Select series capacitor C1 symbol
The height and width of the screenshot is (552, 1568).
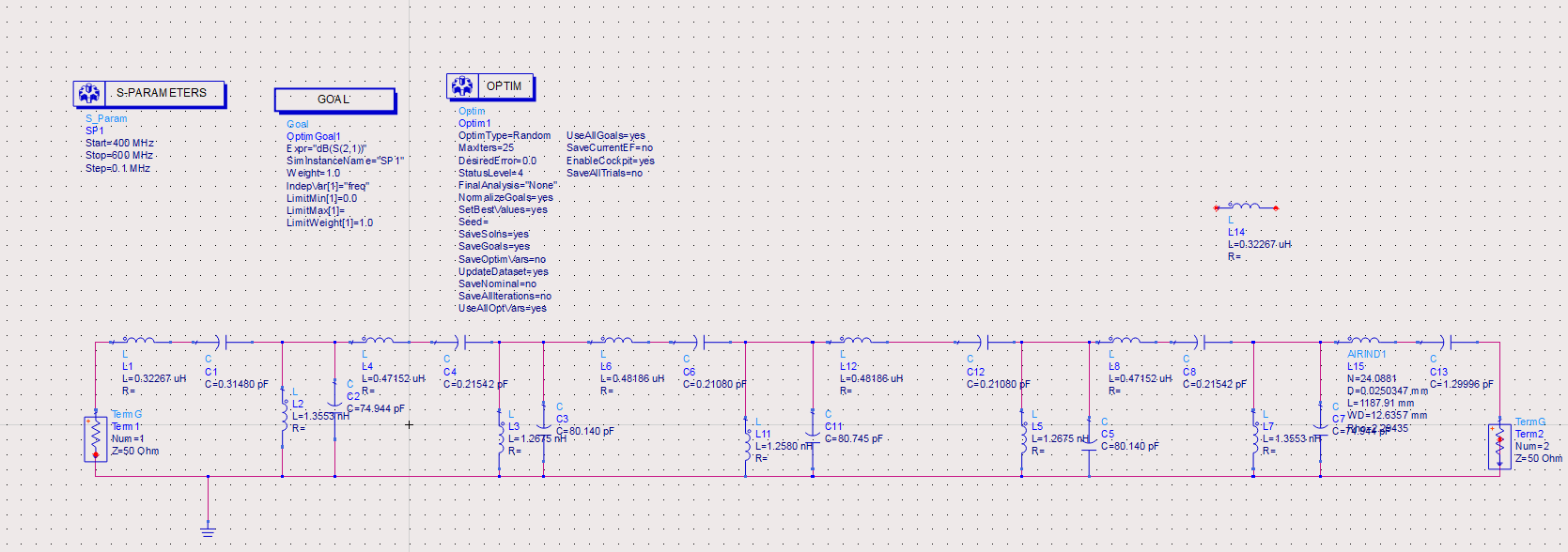coord(222,343)
